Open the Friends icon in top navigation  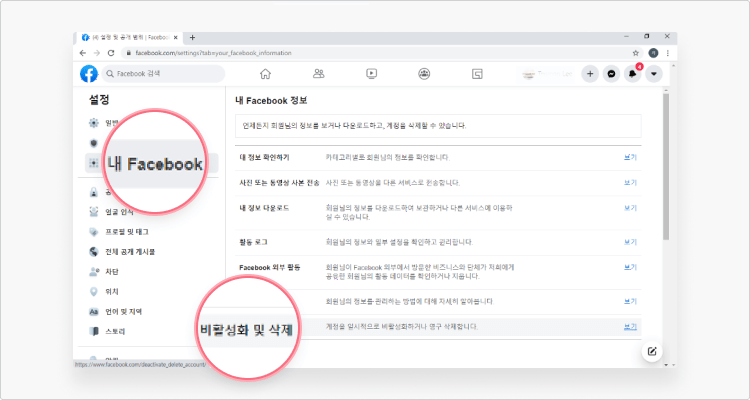(318, 74)
